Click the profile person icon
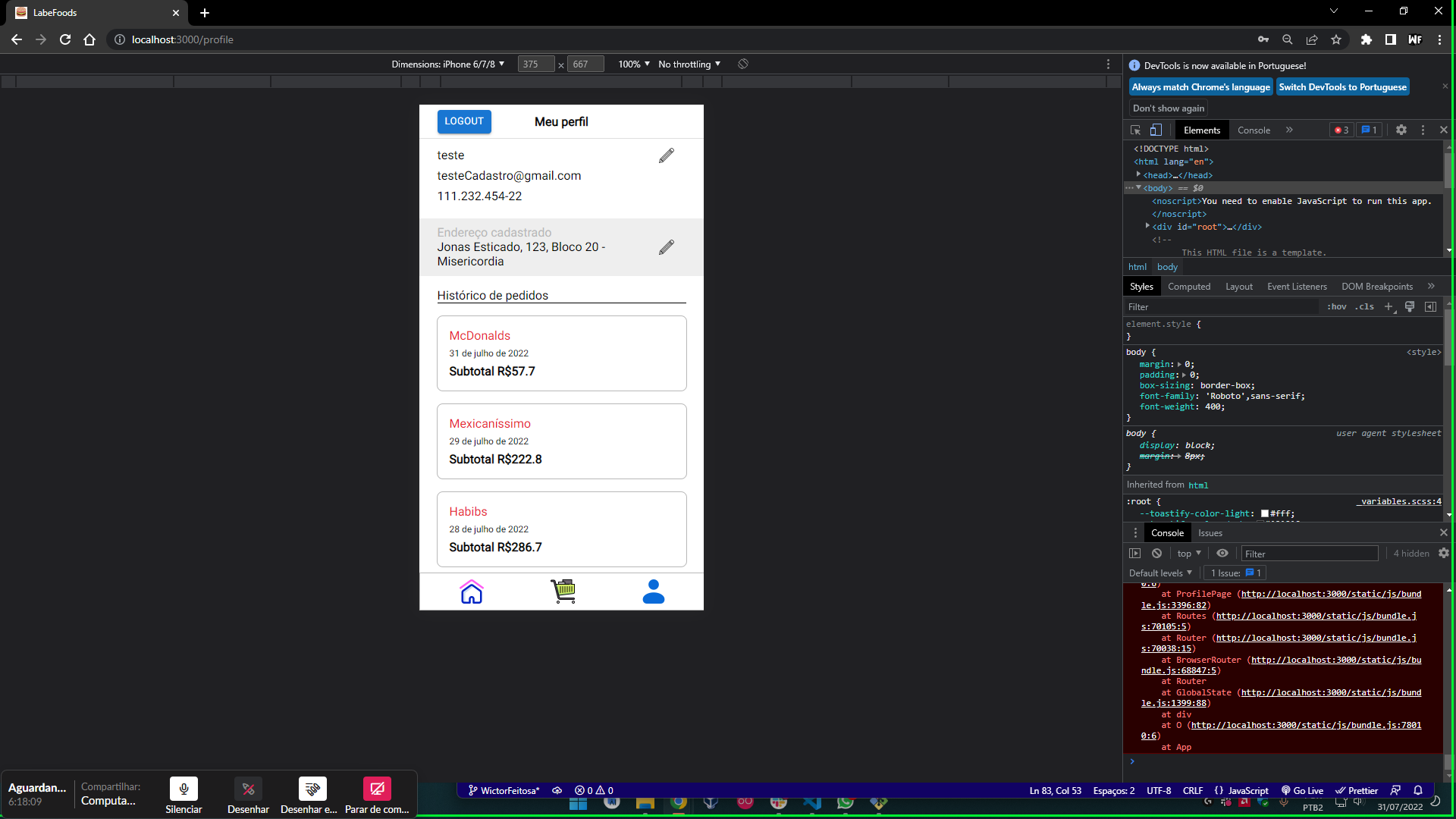The height and width of the screenshot is (819, 1456). pos(653,591)
